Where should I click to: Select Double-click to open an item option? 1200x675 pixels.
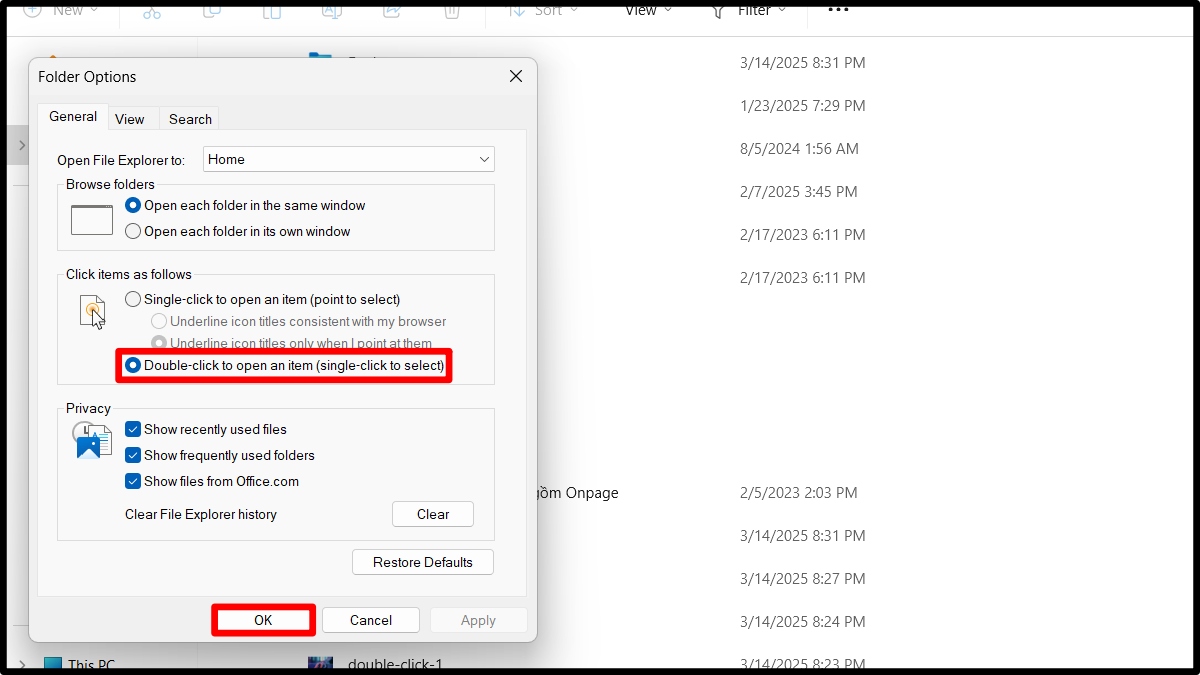[x=285, y=366]
